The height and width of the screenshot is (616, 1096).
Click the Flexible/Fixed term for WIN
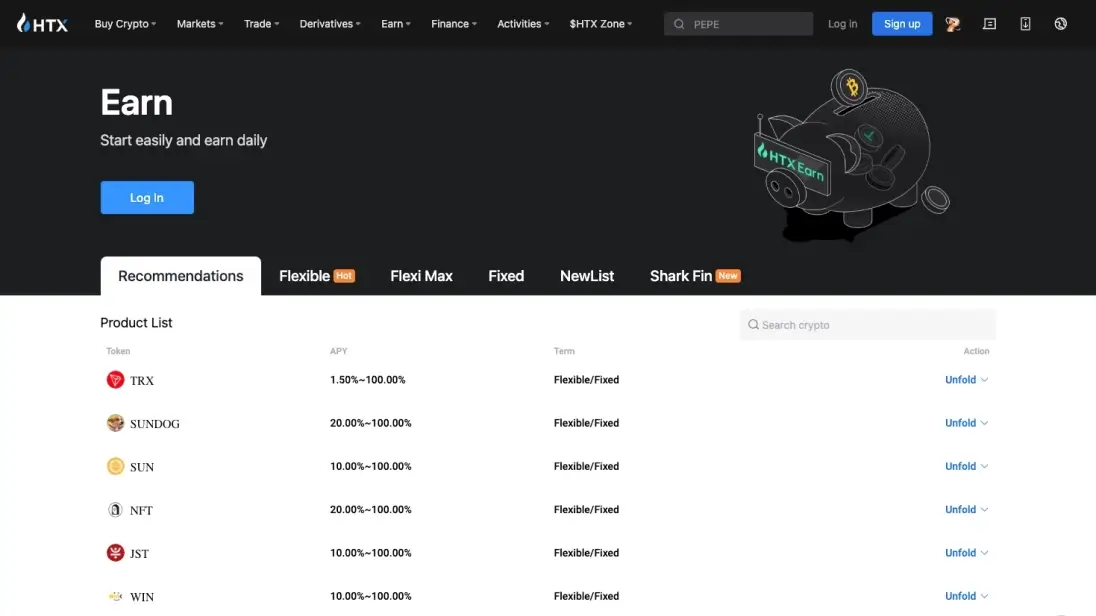click(x=586, y=596)
